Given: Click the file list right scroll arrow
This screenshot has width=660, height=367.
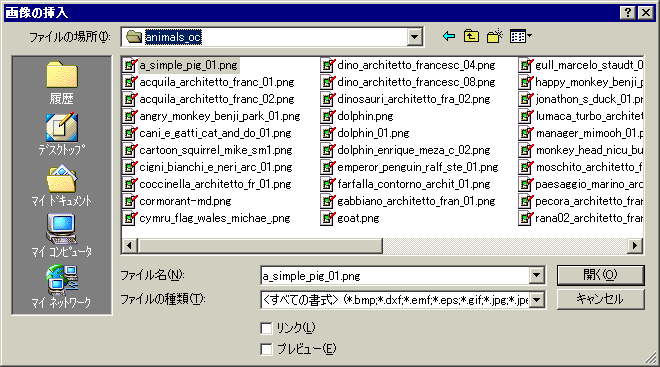Looking at the screenshot, I should pyautogui.click(x=635, y=245).
